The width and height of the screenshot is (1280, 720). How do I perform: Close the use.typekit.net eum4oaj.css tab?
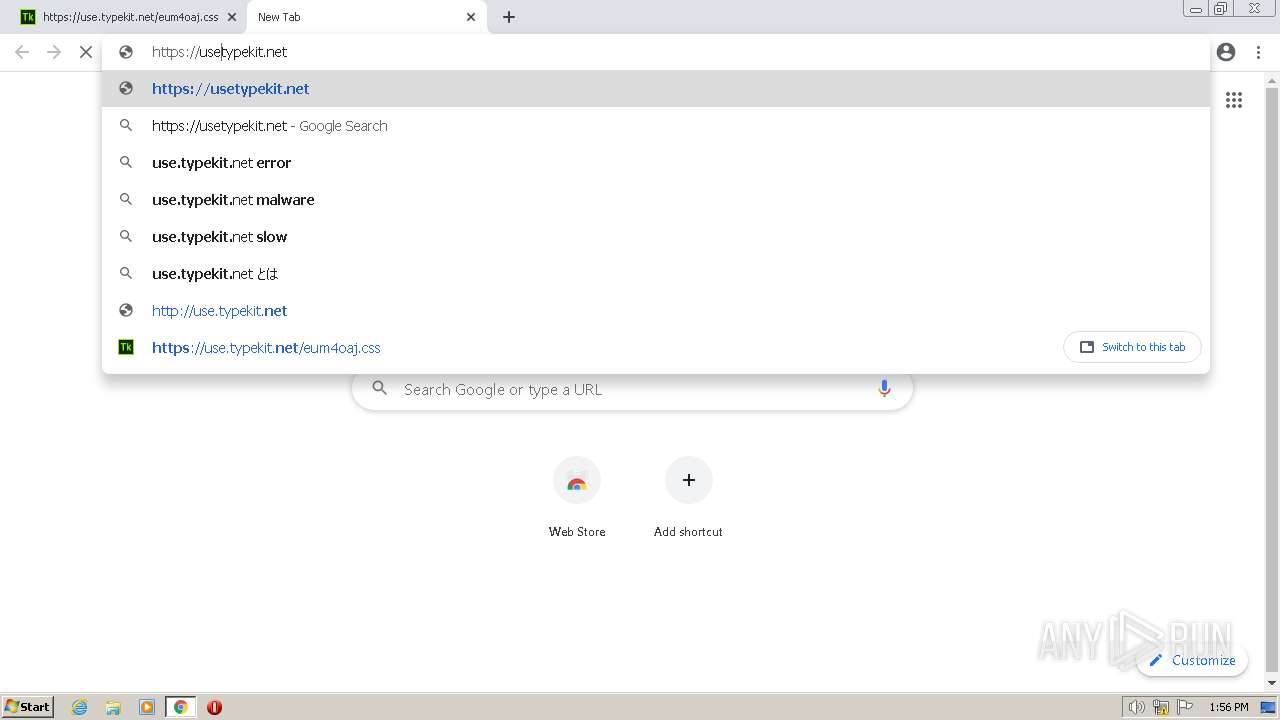point(232,17)
